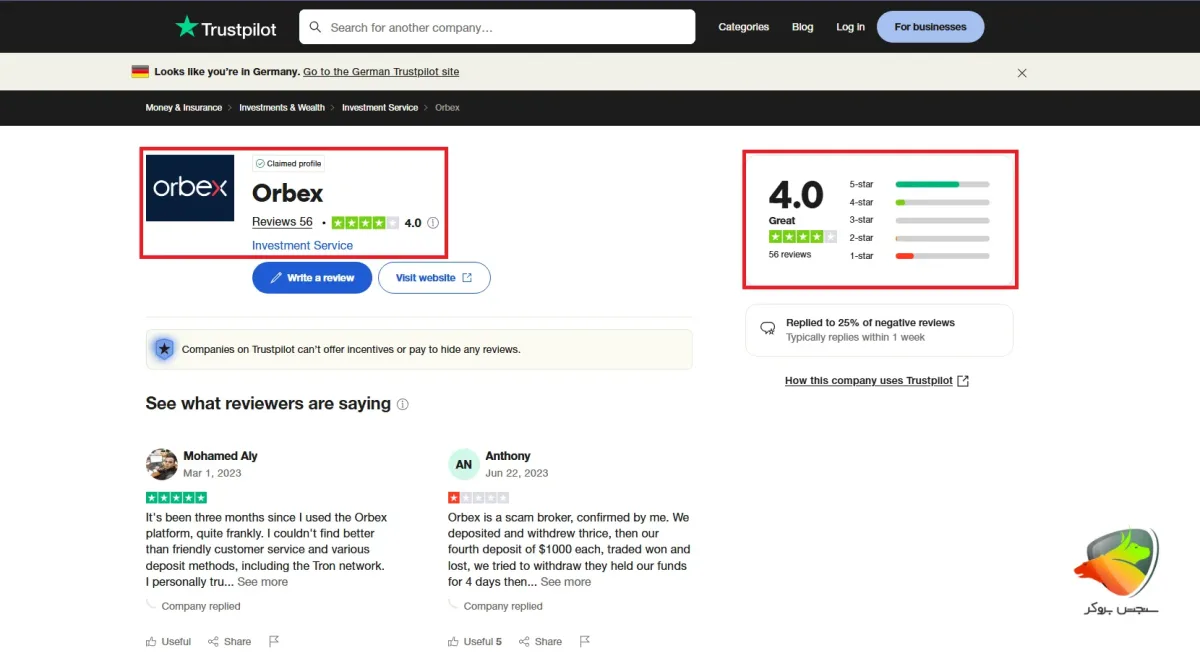Screen dimensions: 1200x656
Task: Click Write a review button
Action: pyautogui.click(x=312, y=278)
